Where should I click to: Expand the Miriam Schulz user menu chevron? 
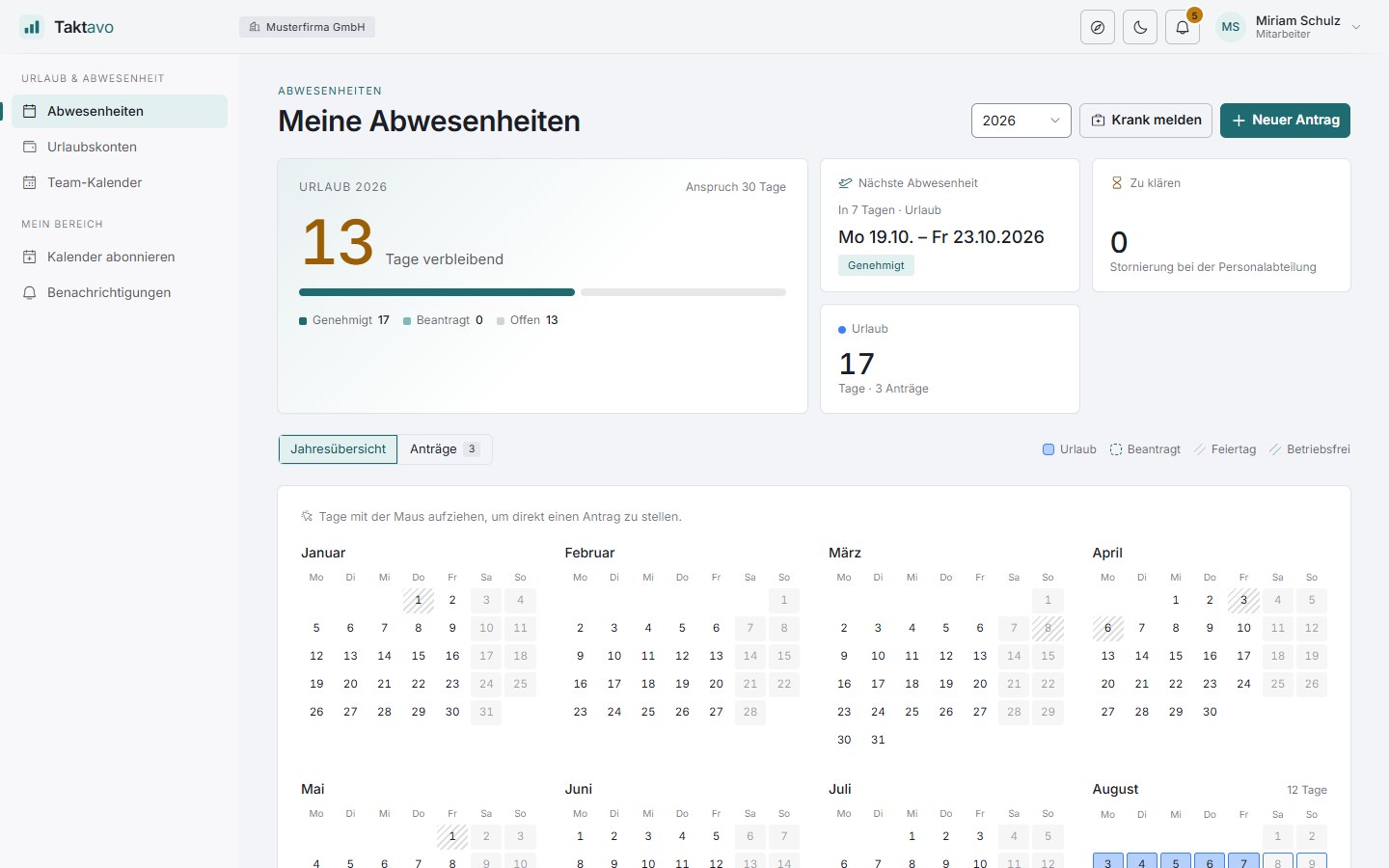[x=1356, y=27]
